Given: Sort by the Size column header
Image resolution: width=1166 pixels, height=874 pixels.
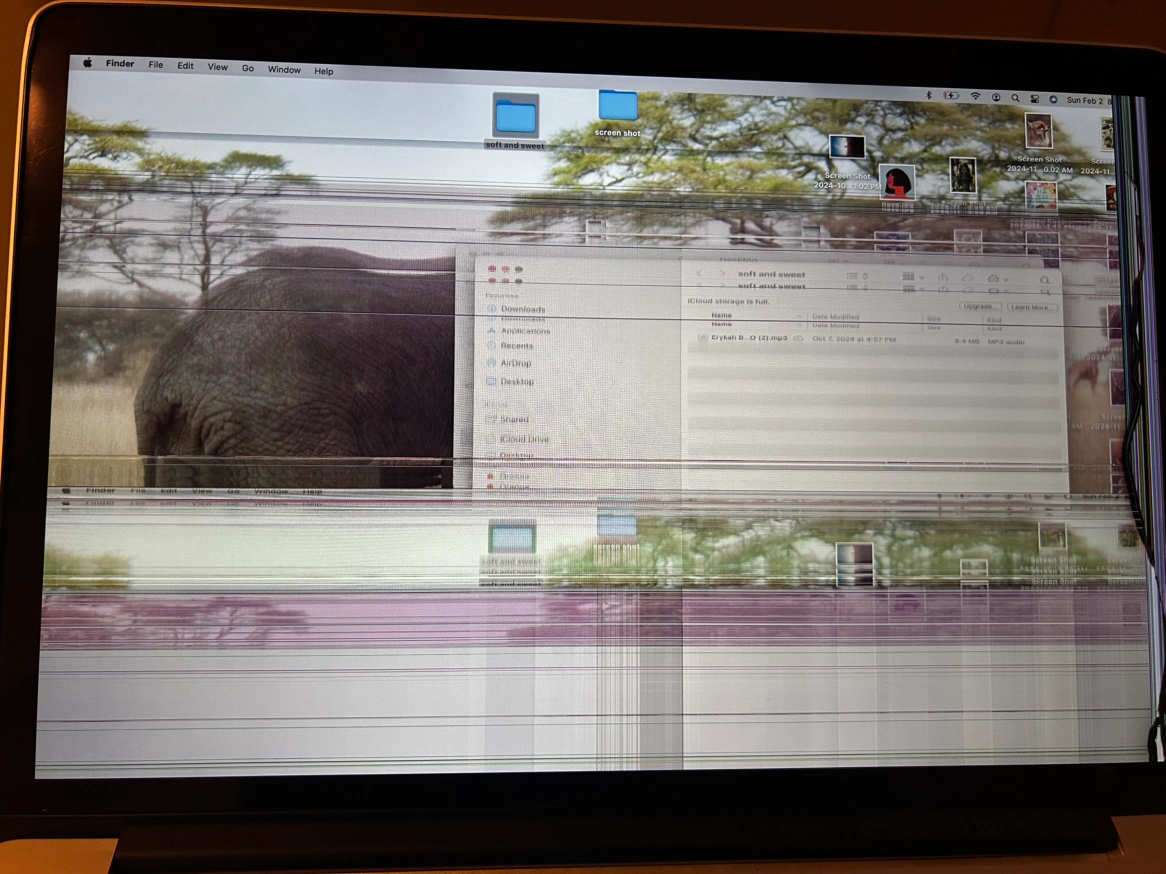Looking at the screenshot, I should pyautogui.click(x=933, y=318).
